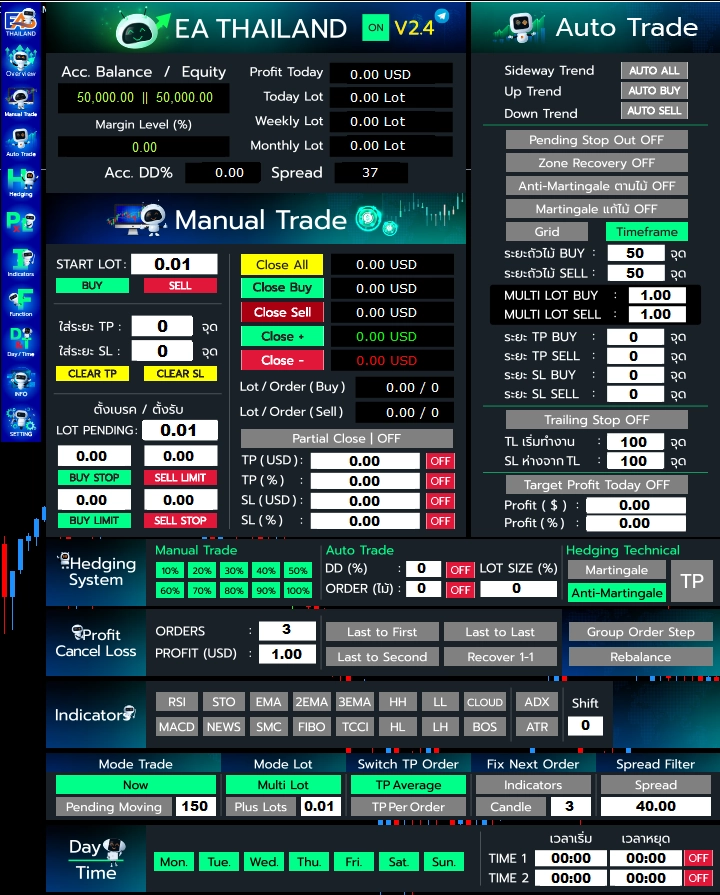
Task: Click the Spread filter value 40.00
Action: pos(655,806)
